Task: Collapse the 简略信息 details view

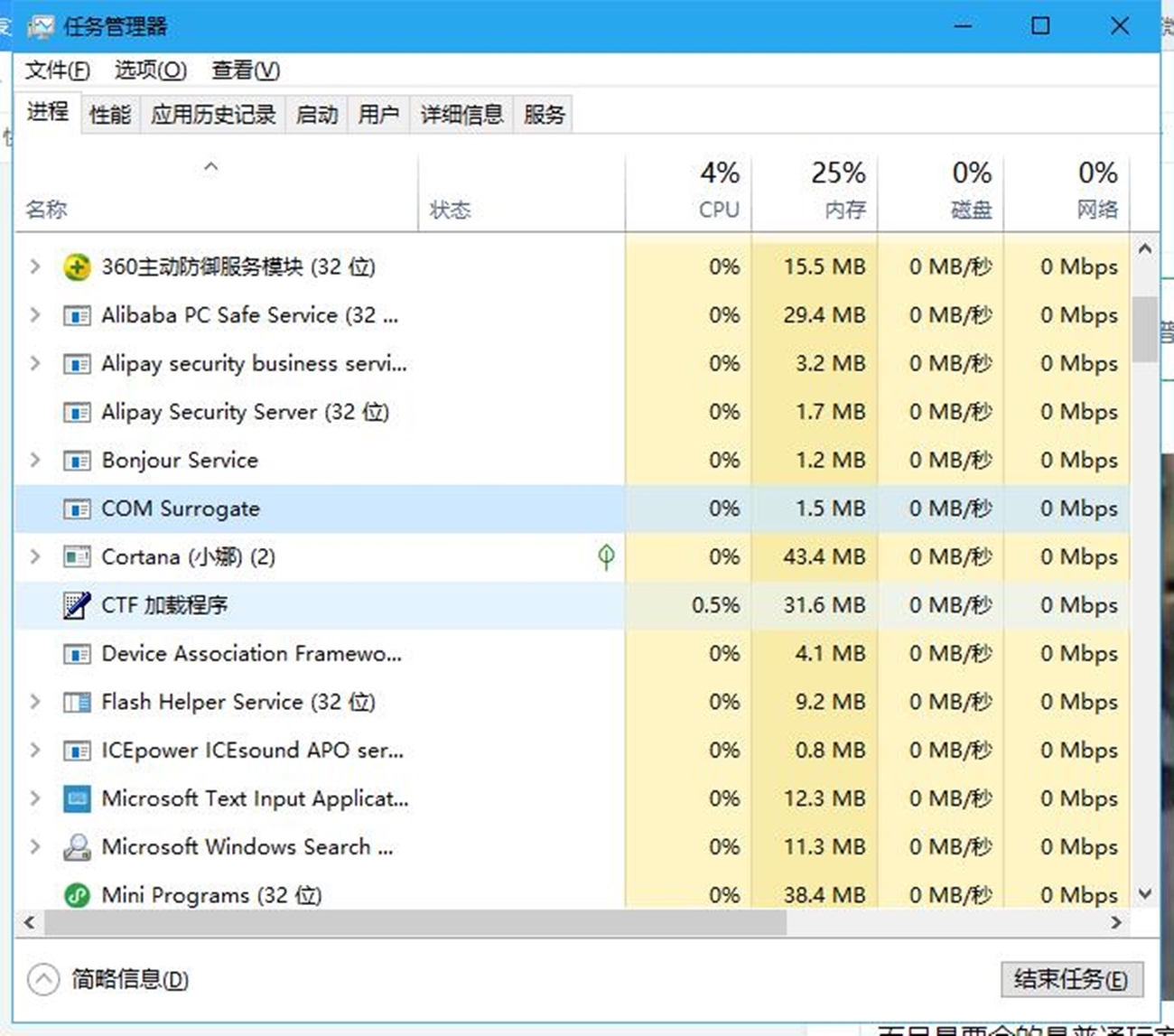Action: [43, 979]
